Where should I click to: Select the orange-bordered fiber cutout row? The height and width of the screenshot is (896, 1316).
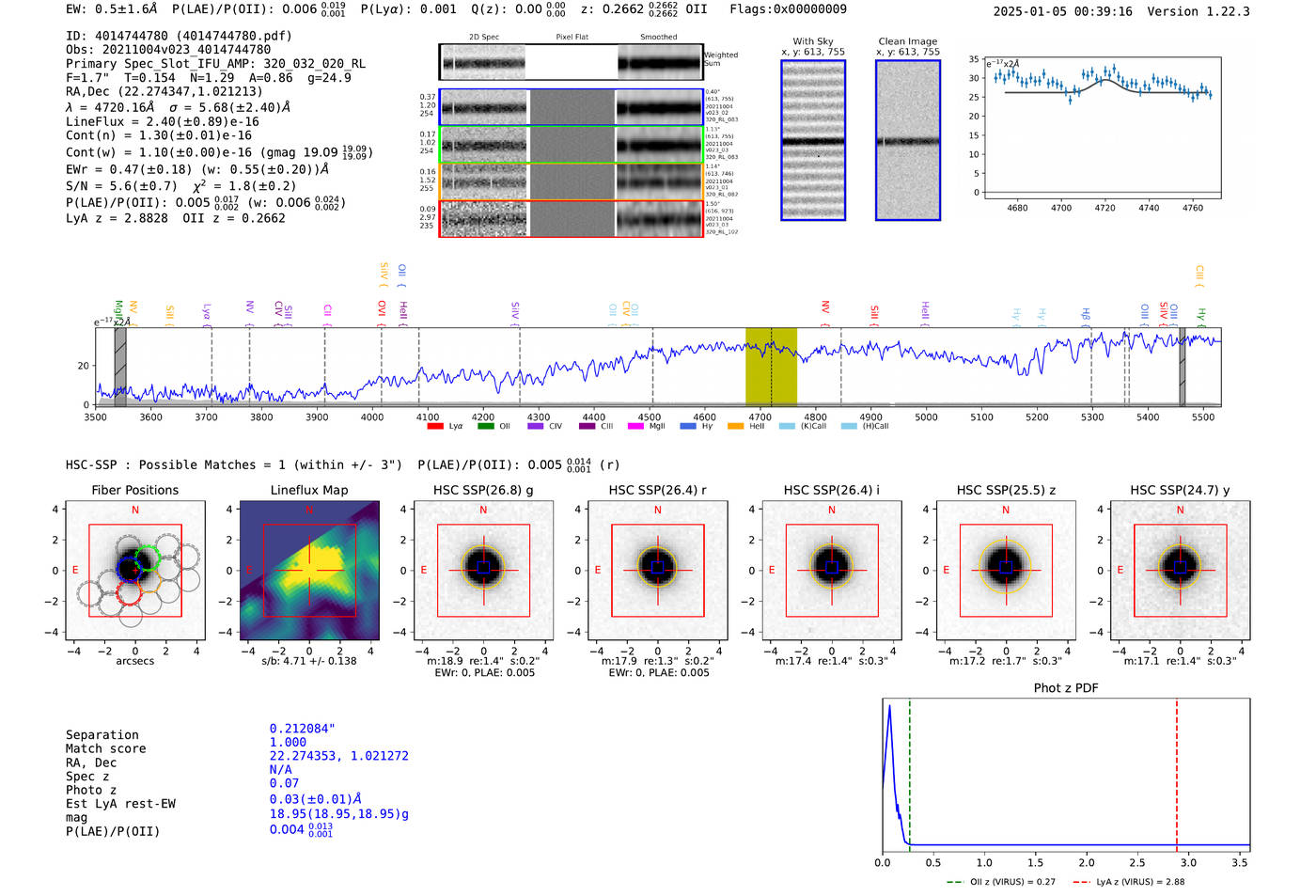[x=571, y=181]
